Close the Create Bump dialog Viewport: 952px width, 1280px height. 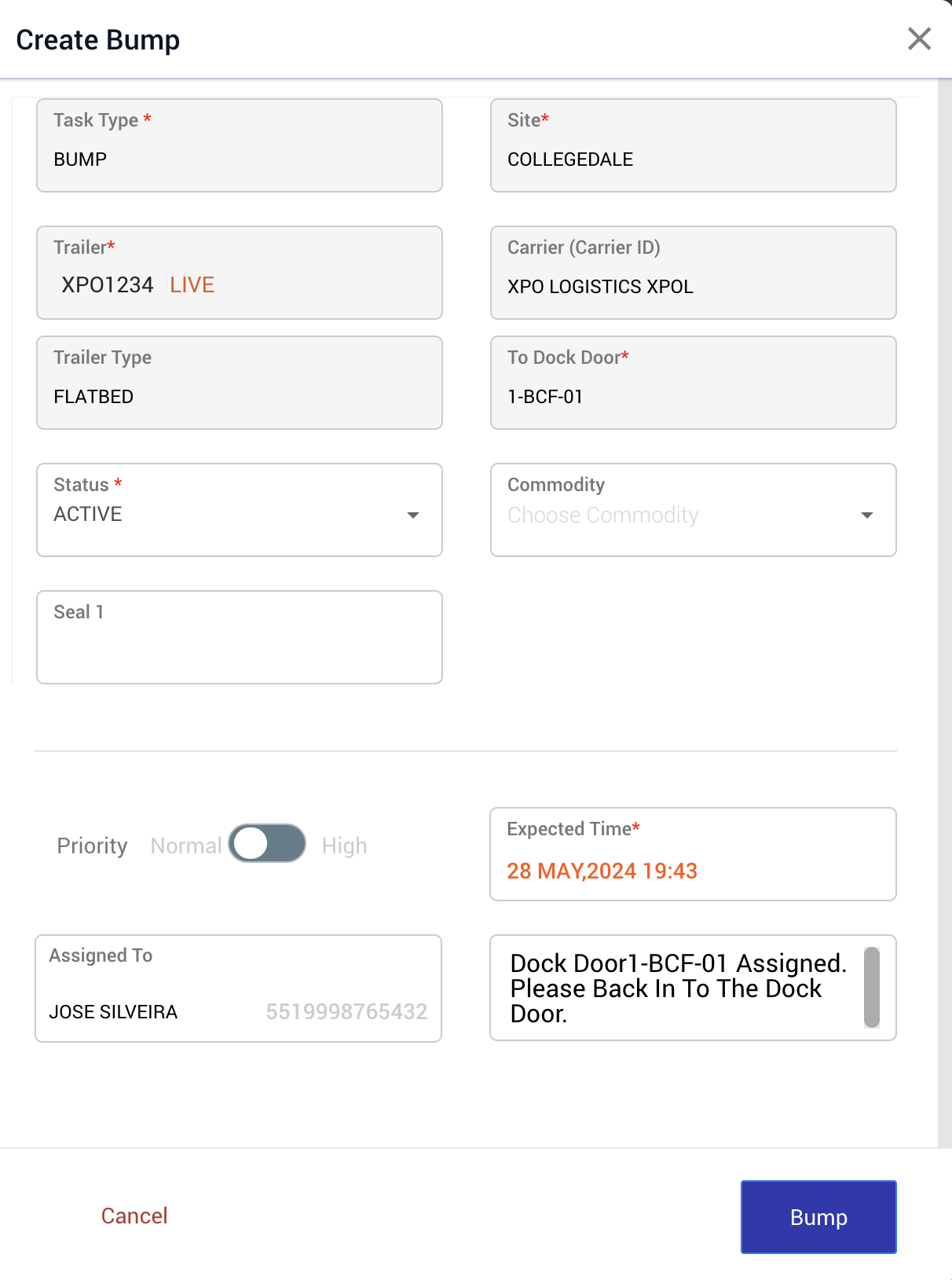[919, 39]
